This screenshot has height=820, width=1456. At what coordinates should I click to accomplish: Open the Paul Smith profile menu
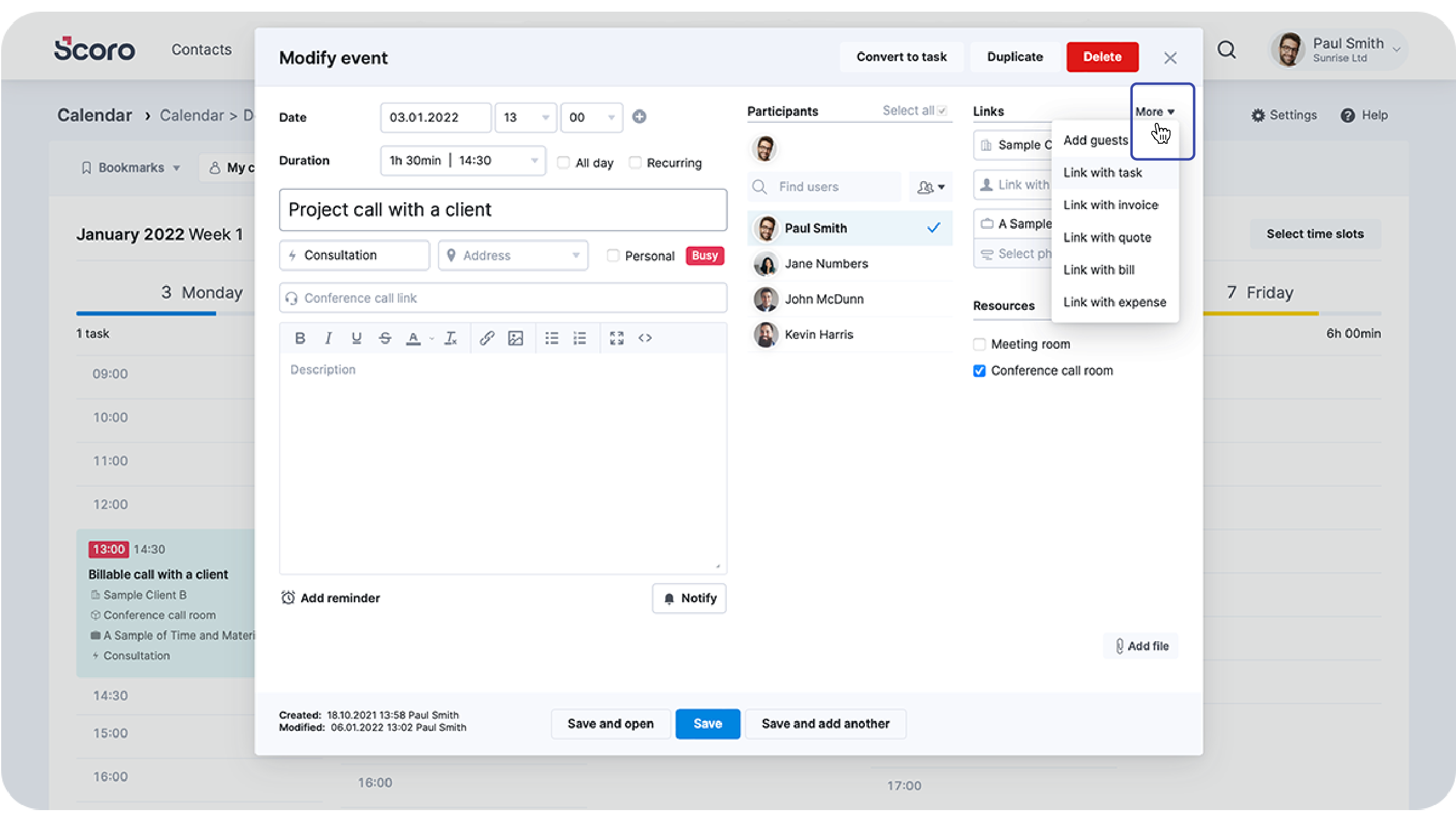1338,50
